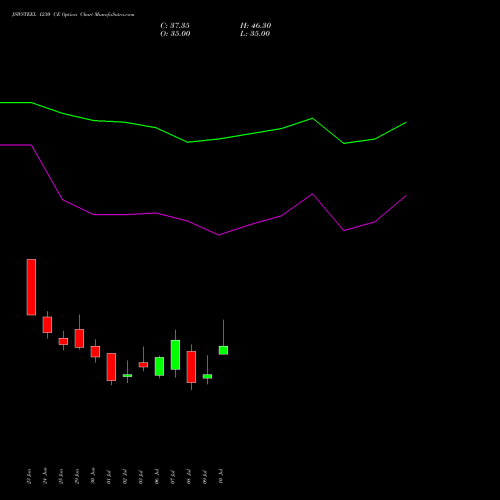This screenshot has width=500, height=500.
Task: Click the JSWSTEEL CE Option Chart title
Action: 73,15
